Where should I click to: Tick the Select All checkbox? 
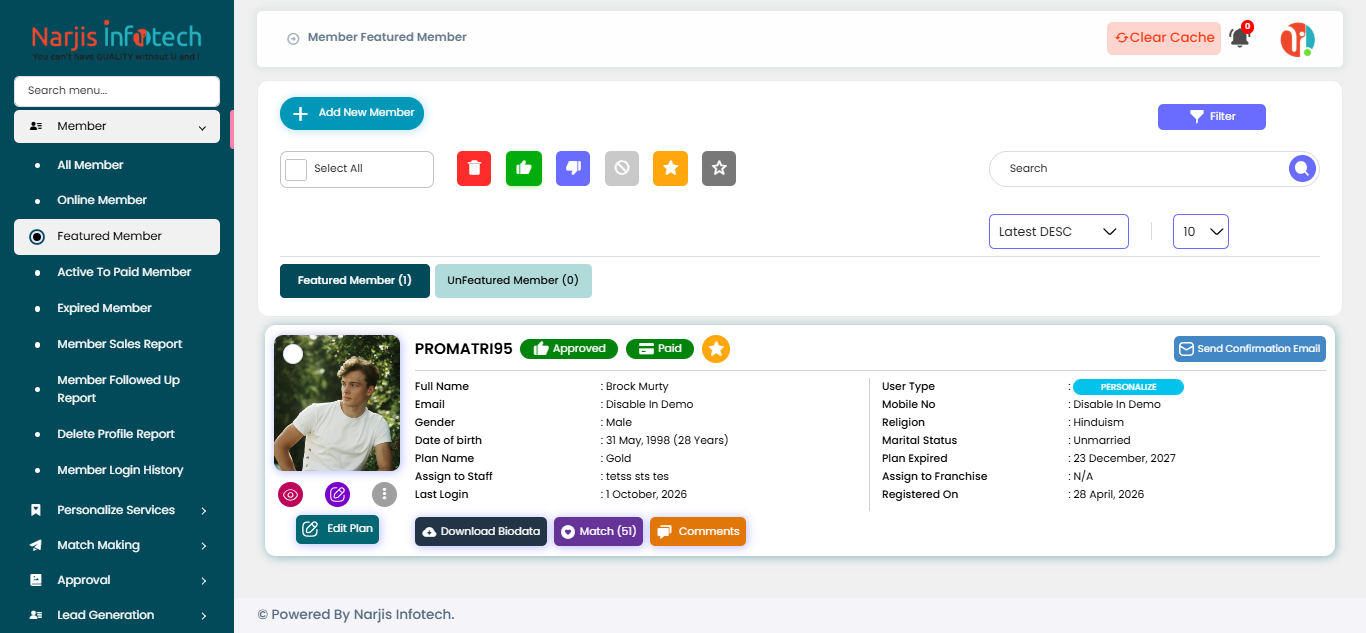(296, 169)
